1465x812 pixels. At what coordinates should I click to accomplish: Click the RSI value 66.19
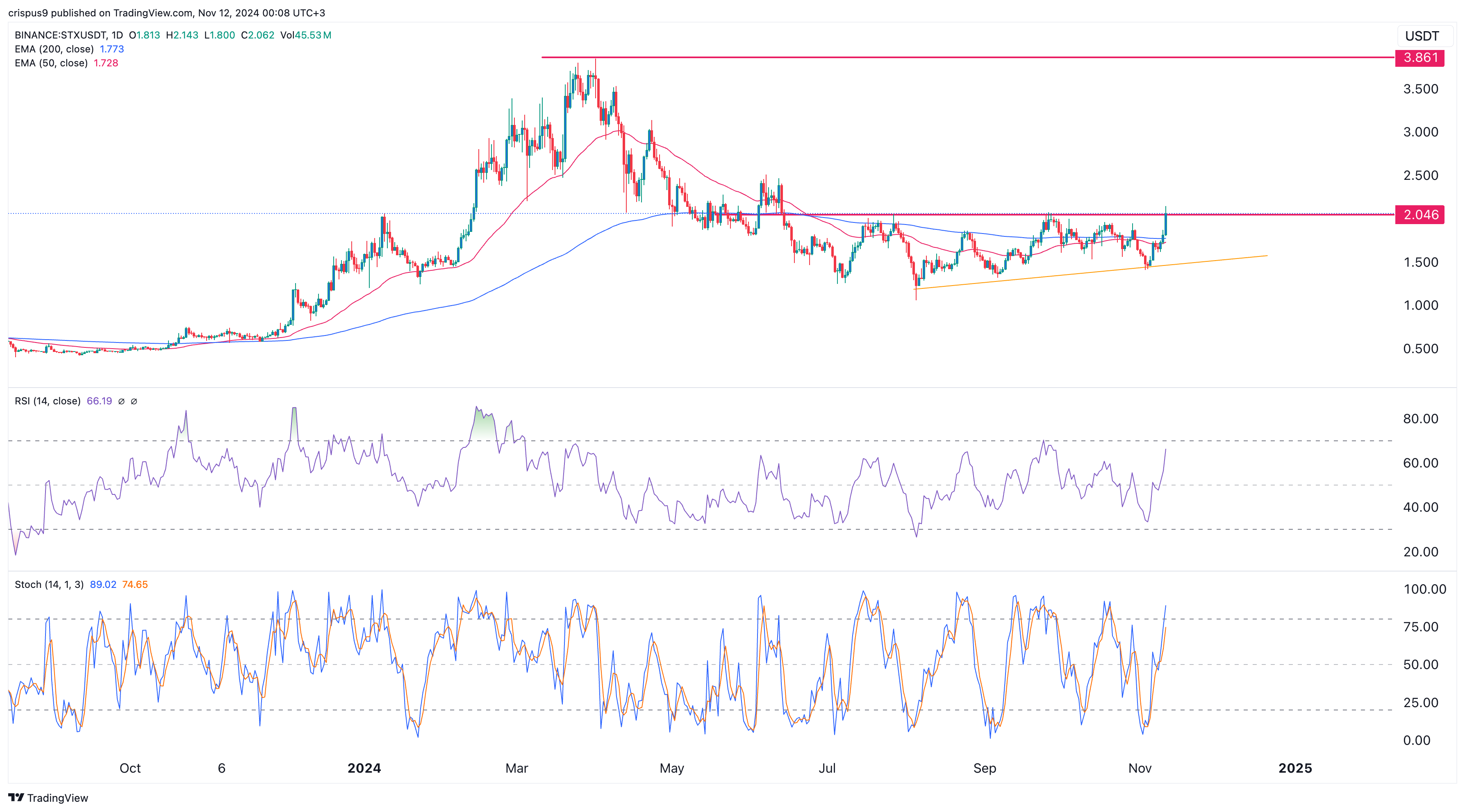click(x=99, y=401)
